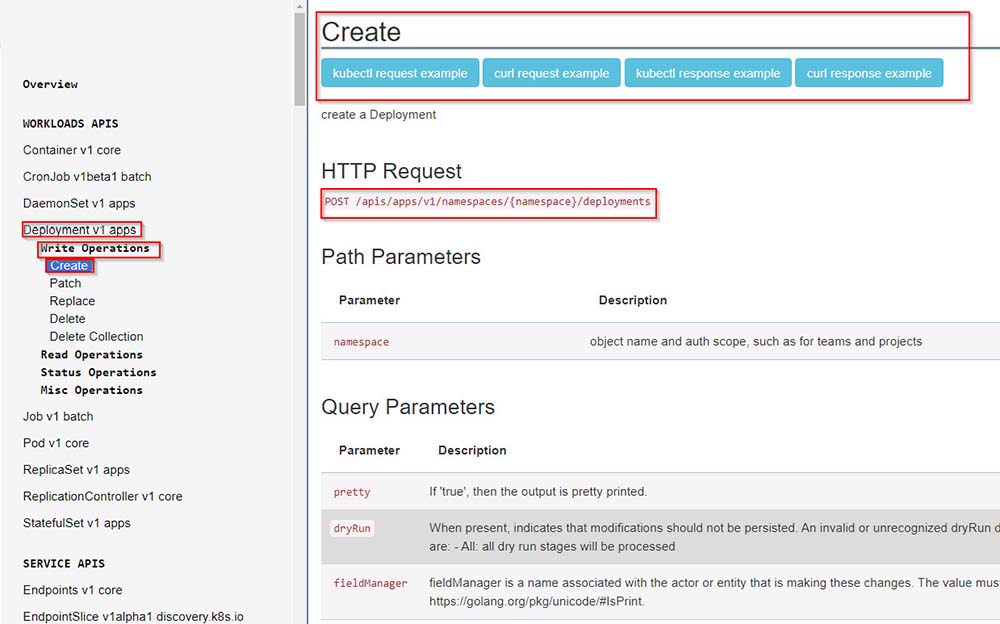Show the curl request example
Viewport: 1000px width, 624px height.
[x=551, y=73]
